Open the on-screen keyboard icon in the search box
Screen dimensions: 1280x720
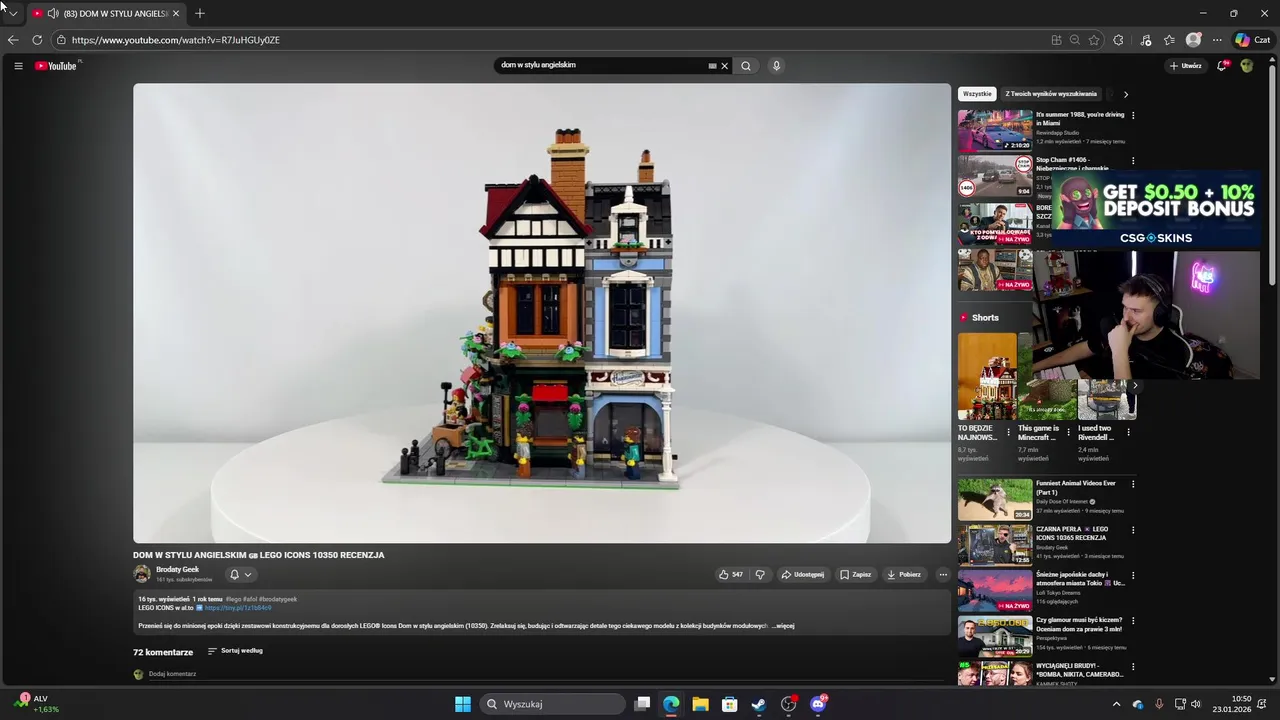click(x=712, y=66)
